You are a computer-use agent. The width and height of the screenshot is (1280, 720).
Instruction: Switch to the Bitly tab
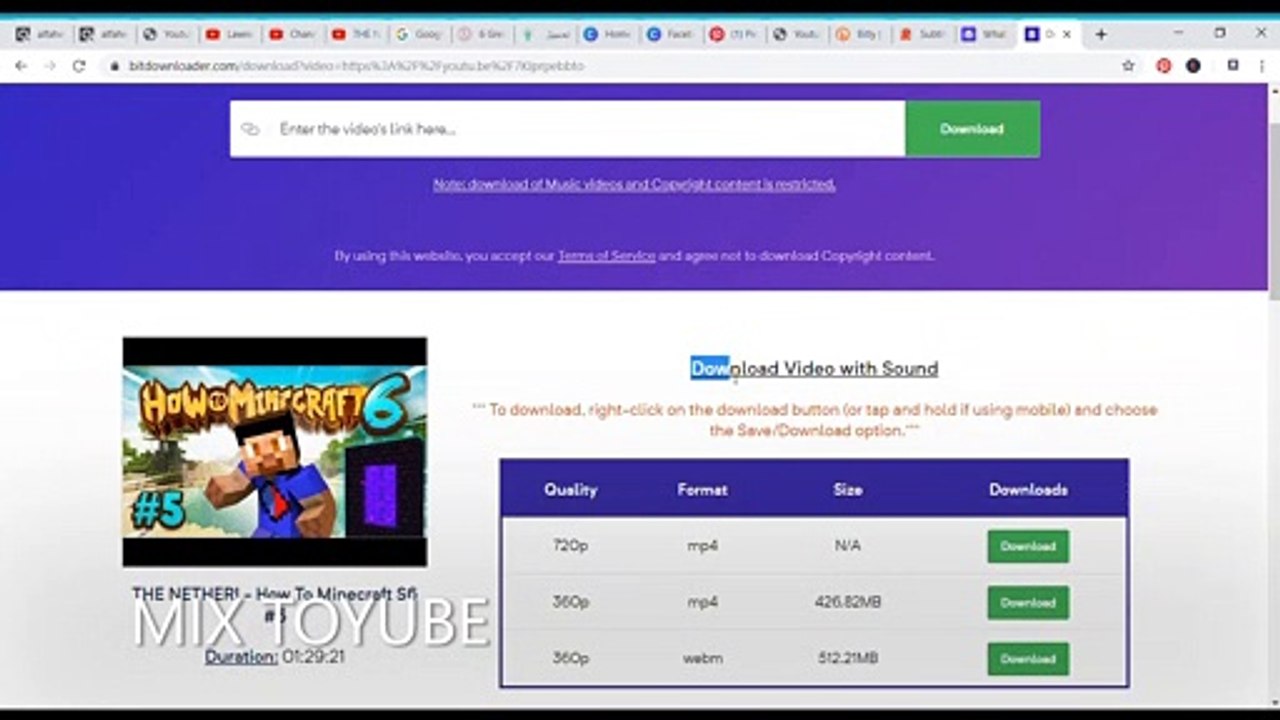(x=860, y=34)
